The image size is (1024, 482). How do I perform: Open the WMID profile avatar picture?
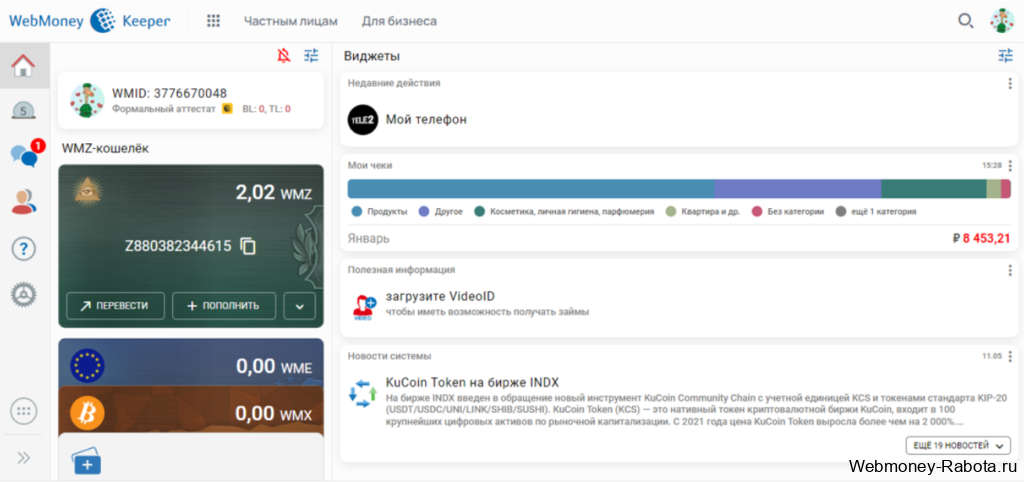pos(88,101)
